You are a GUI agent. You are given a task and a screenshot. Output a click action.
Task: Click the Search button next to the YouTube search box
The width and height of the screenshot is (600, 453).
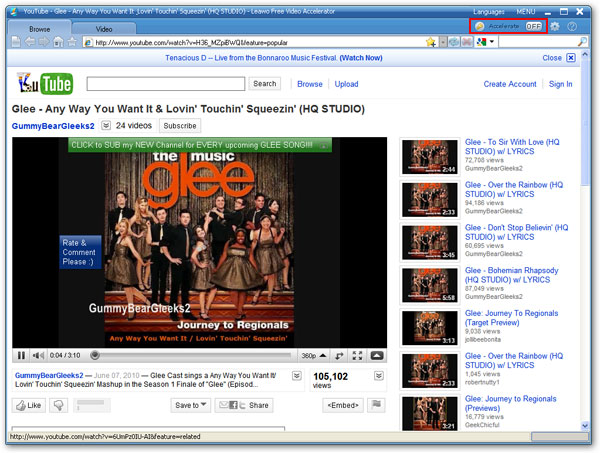tap(264, 83)
